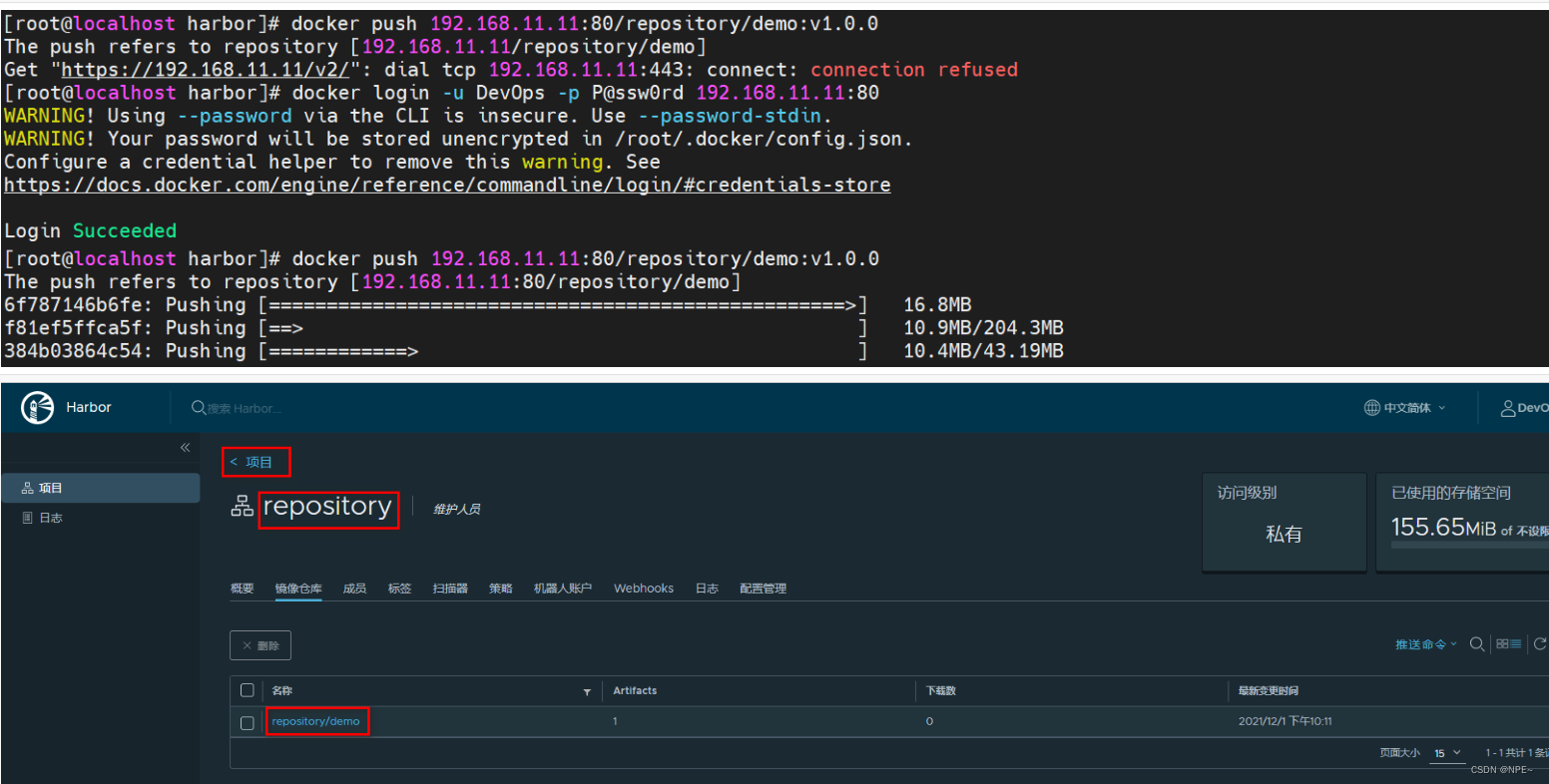Select the header select-all checkbox
The width and height of the screenshot is (1549, 784).
click(x=248, y=690)
